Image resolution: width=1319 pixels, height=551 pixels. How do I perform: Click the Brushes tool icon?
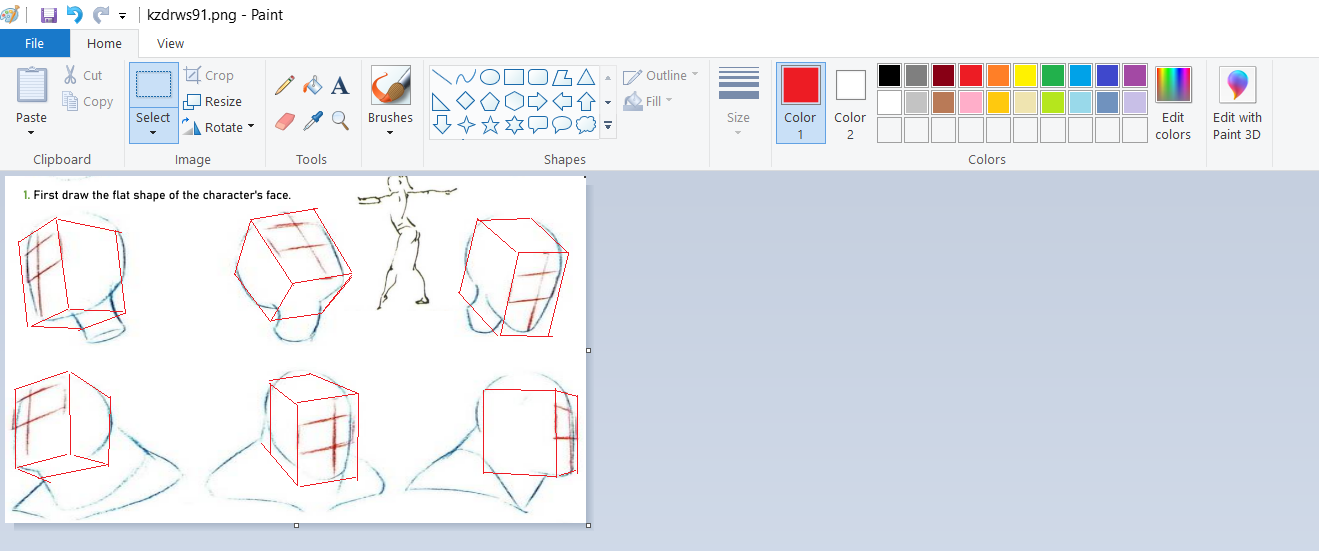(390, 86)
